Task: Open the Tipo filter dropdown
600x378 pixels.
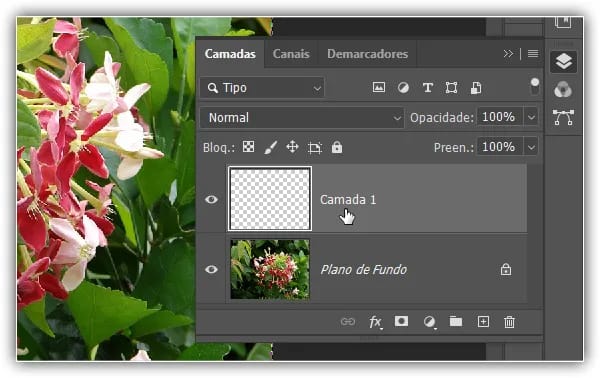Action: pyautogui.click(x=262, y=88)
